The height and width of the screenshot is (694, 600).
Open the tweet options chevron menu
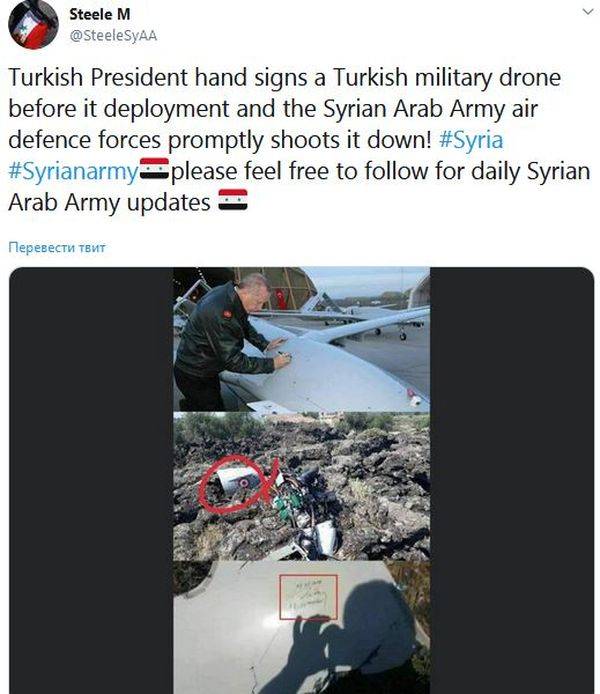(x=588, y=12)
